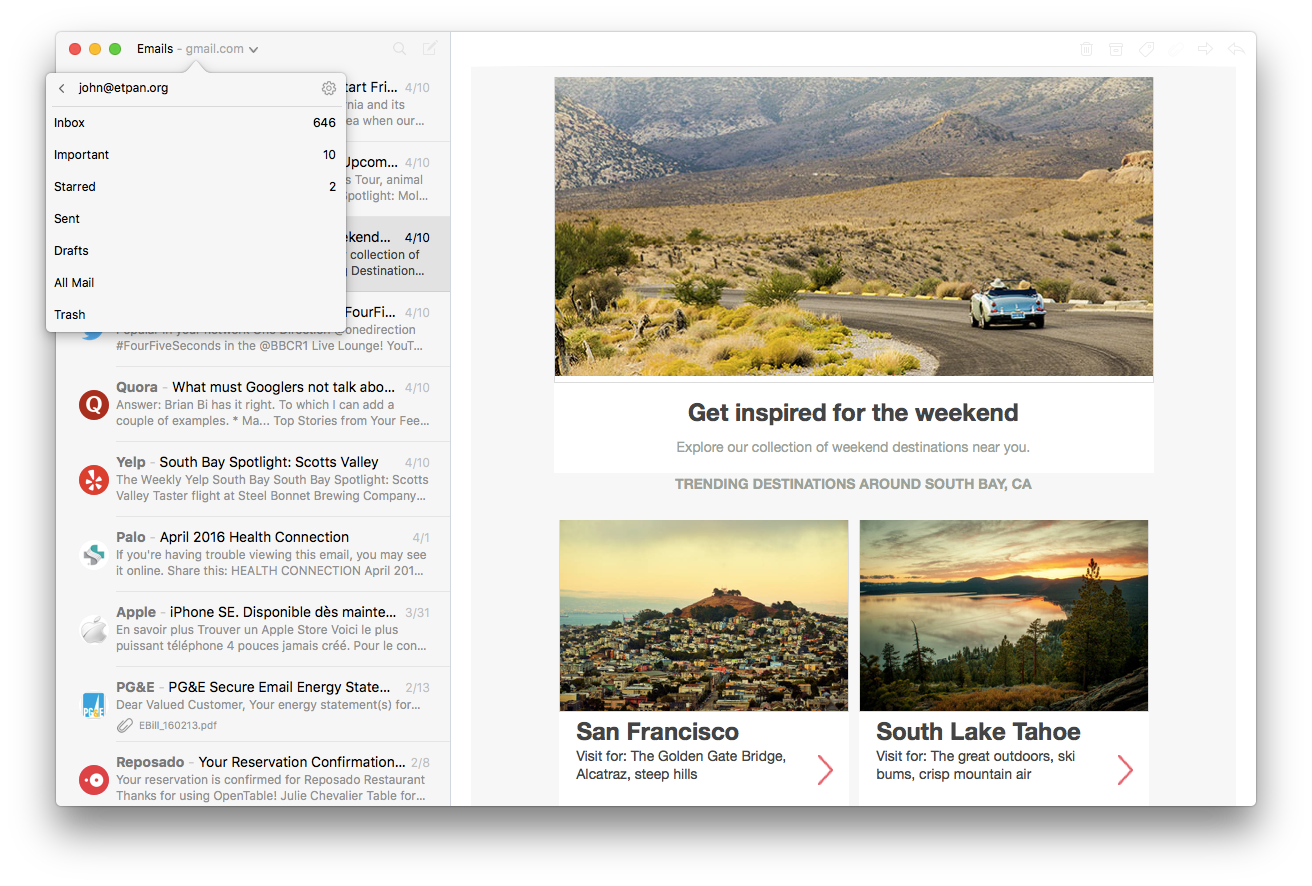Click the red arrow on the South Lake Tahoe card
Viewport: 1312px width, 886px height.
pos(1125,769)
